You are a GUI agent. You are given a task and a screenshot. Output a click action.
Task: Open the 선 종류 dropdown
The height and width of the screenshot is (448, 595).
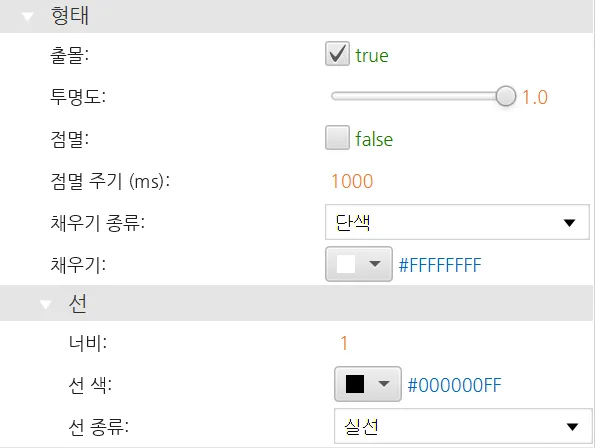coord(463,426)
